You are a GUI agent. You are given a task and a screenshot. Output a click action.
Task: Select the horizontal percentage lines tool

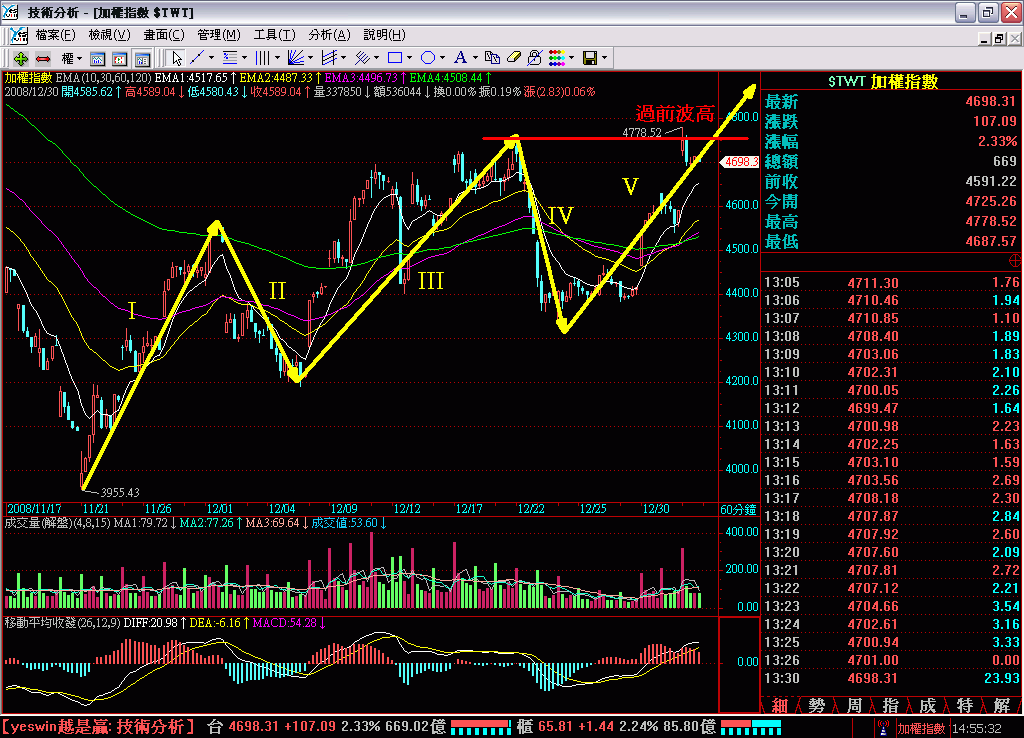pyautogui.click(x=230, y=58)
